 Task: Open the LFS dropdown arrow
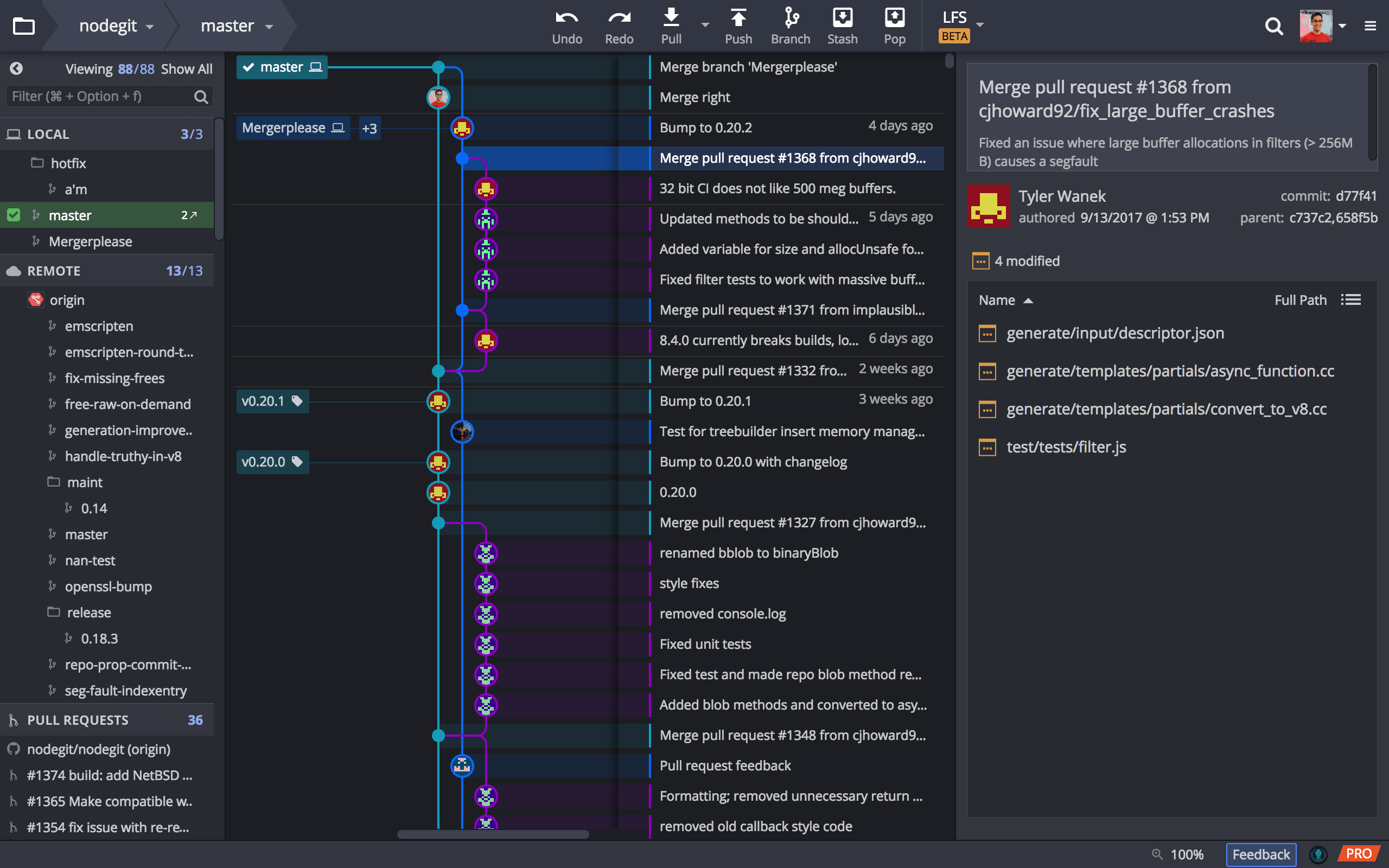(x=980, y=25)
